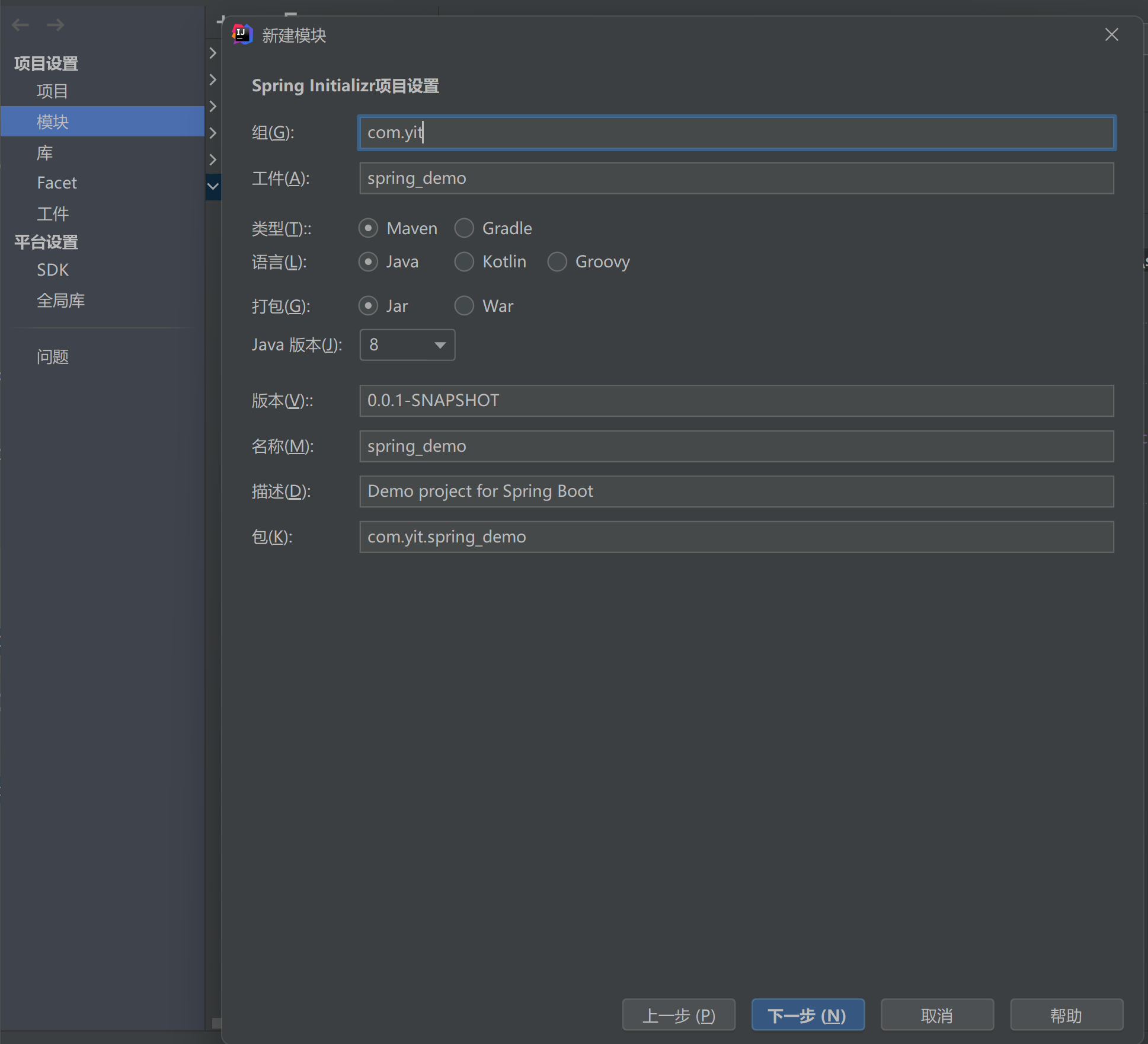Click 取消 button
The width and height of the screenshot is (1148, 1044).
tap(937, 1016)
